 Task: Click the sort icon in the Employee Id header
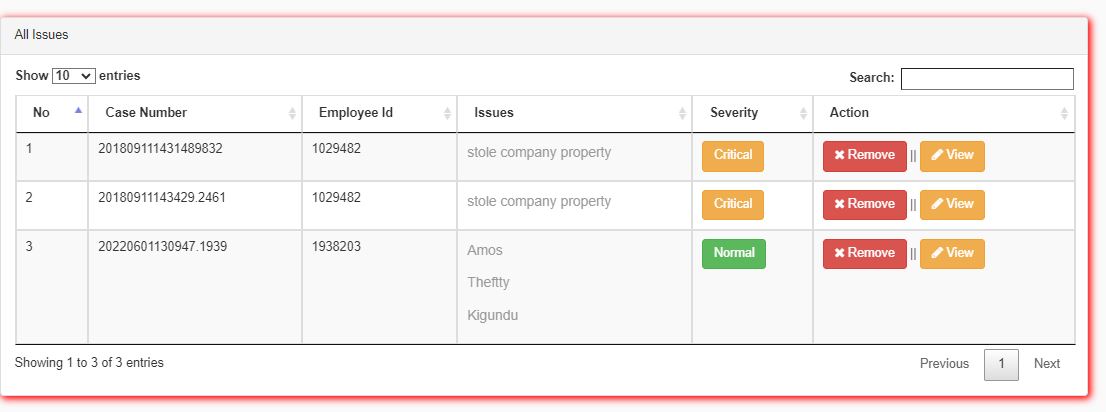point(447,114)
